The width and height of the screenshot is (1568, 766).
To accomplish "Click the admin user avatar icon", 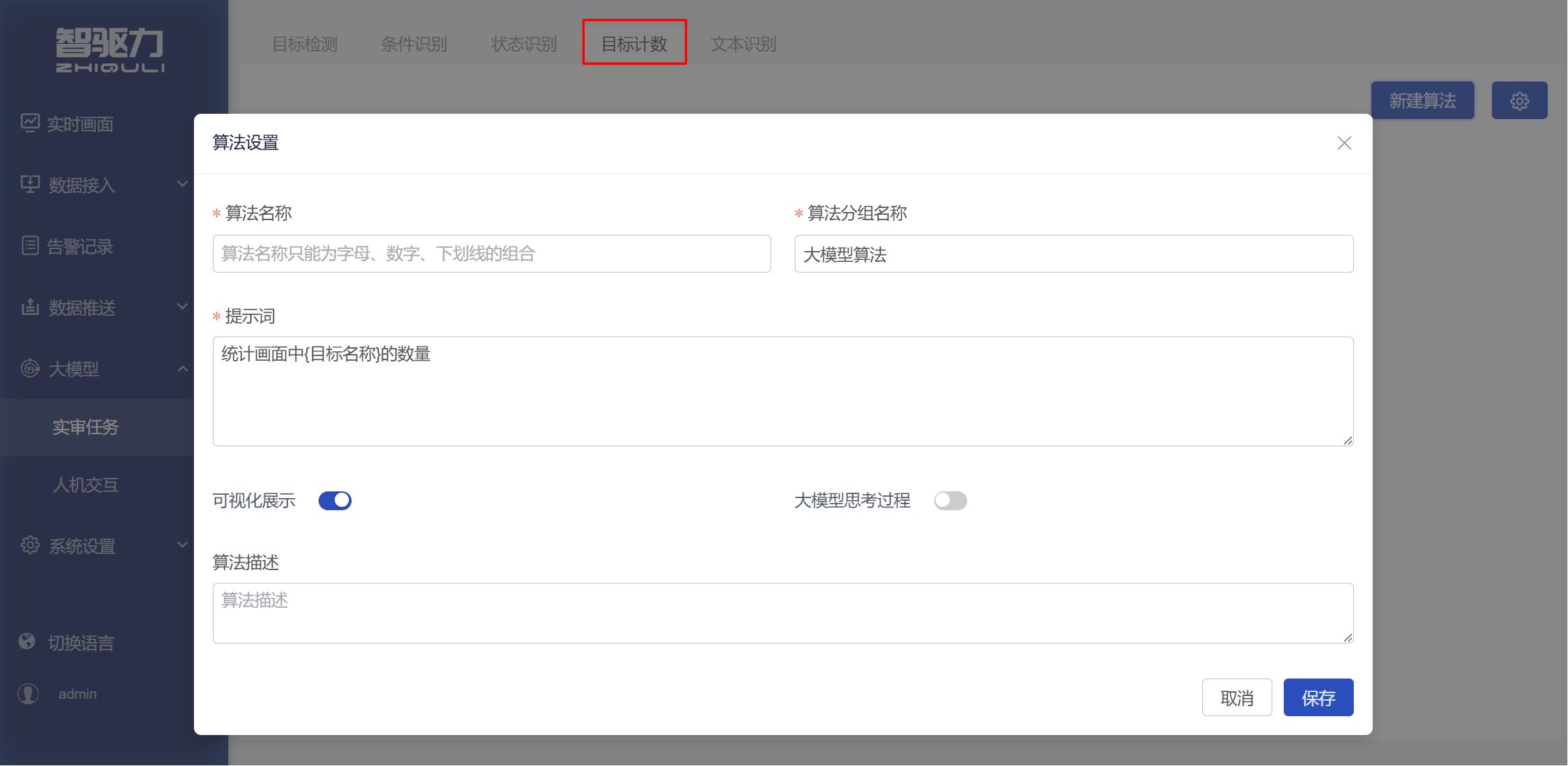I will (x=28, y=693).
